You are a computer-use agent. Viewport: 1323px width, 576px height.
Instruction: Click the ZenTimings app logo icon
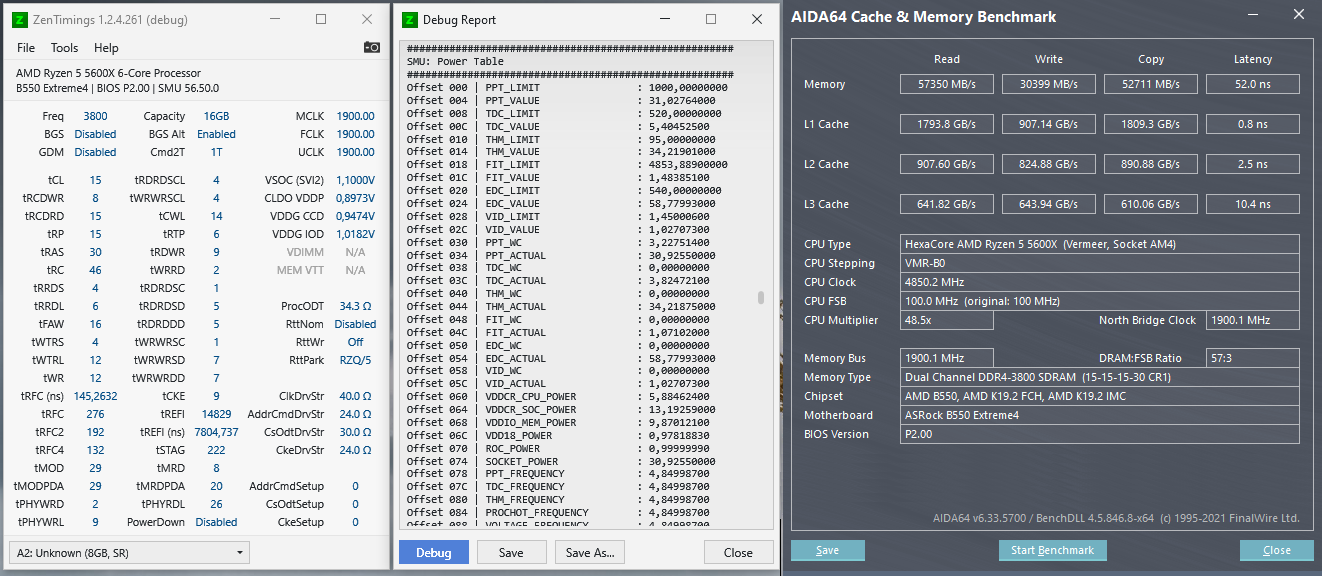coord(19,19)
